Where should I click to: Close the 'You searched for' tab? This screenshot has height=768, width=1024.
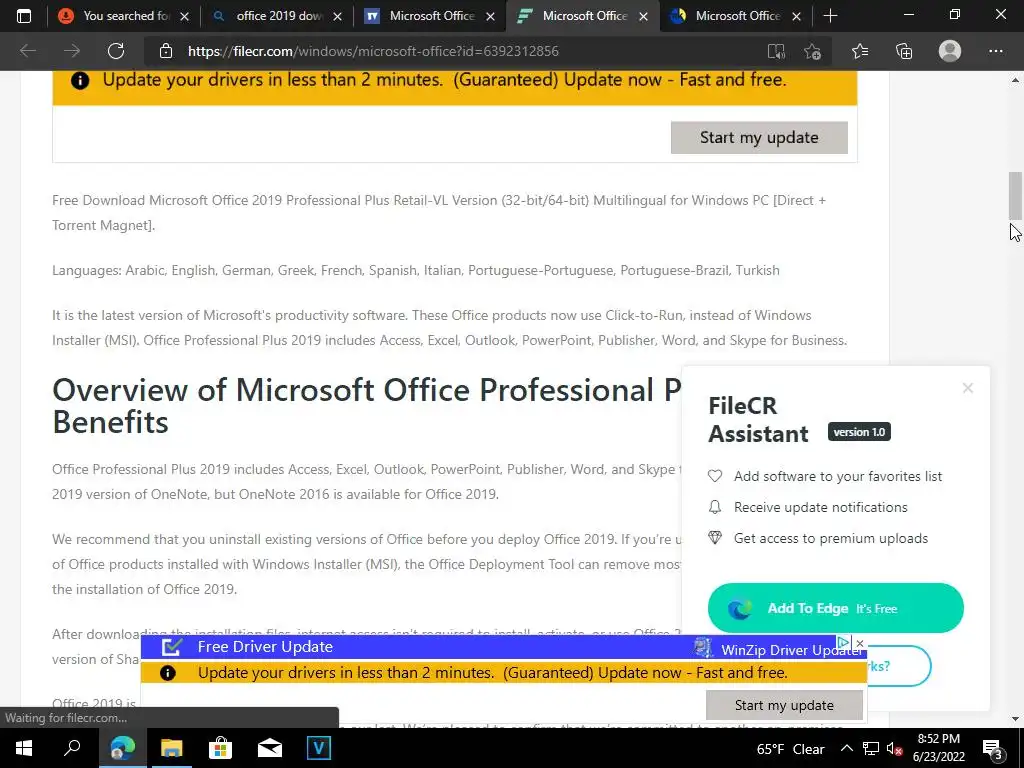click(184, 16)
